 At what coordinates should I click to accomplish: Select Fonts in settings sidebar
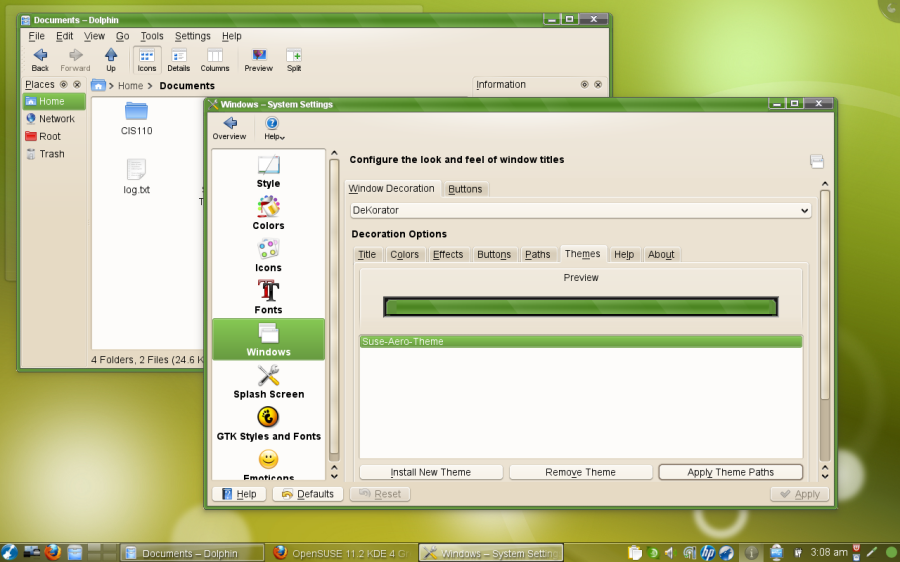[x=268, y=297]
